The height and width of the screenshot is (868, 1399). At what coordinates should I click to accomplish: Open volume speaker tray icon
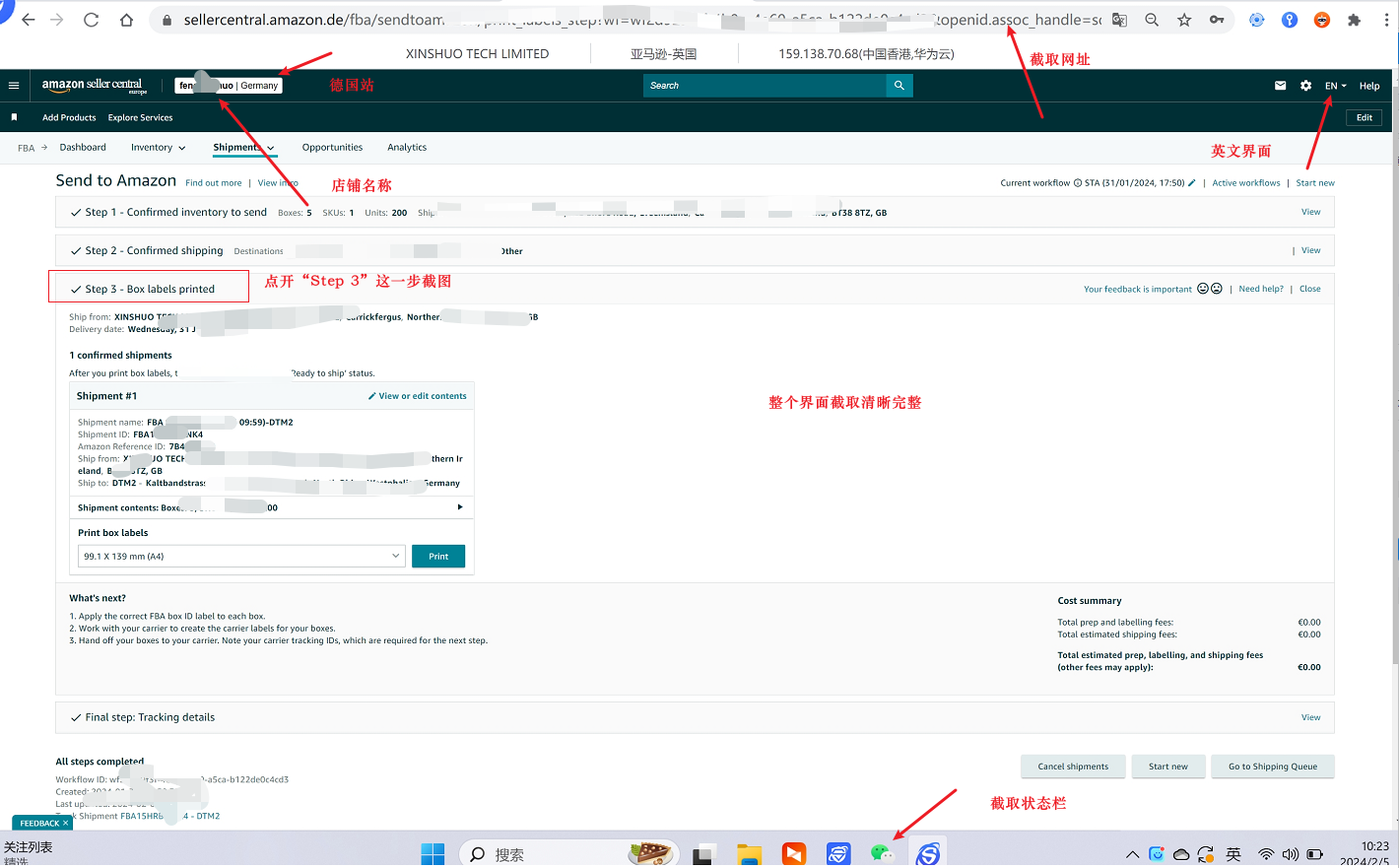click(1290, 854)
